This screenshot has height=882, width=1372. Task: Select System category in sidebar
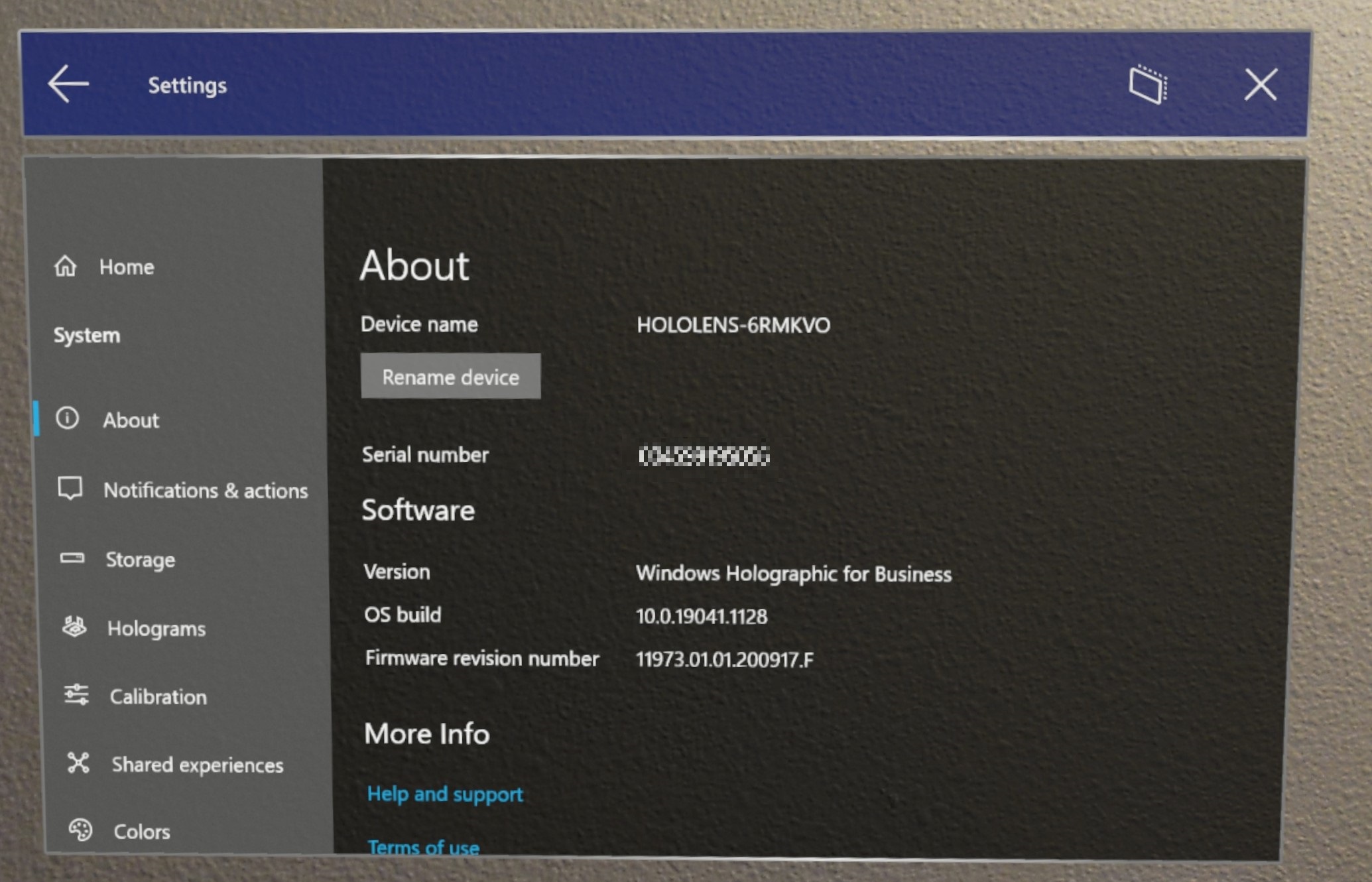coord(88,333)
